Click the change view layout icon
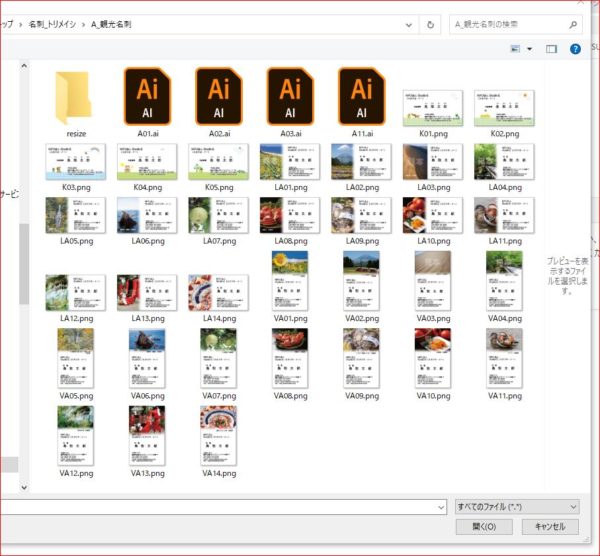 [x=516, y=48]
